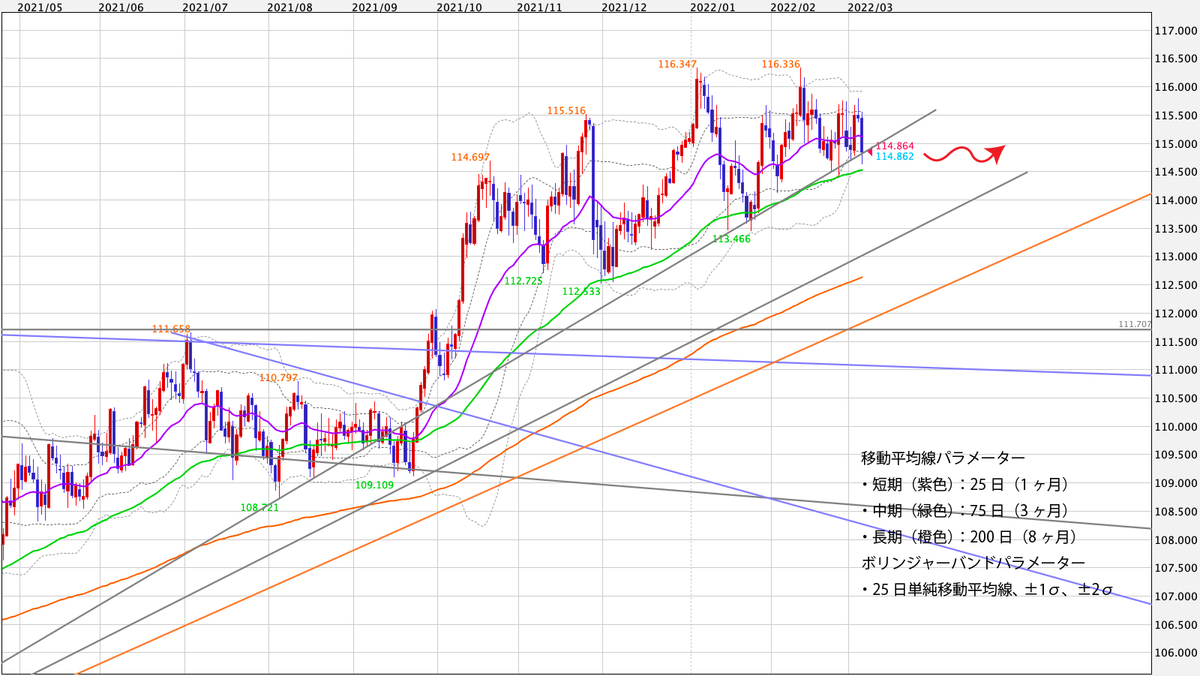Select the orange 111.658 high annotation
Screen dimensions: 1200x676
(171, 329)
